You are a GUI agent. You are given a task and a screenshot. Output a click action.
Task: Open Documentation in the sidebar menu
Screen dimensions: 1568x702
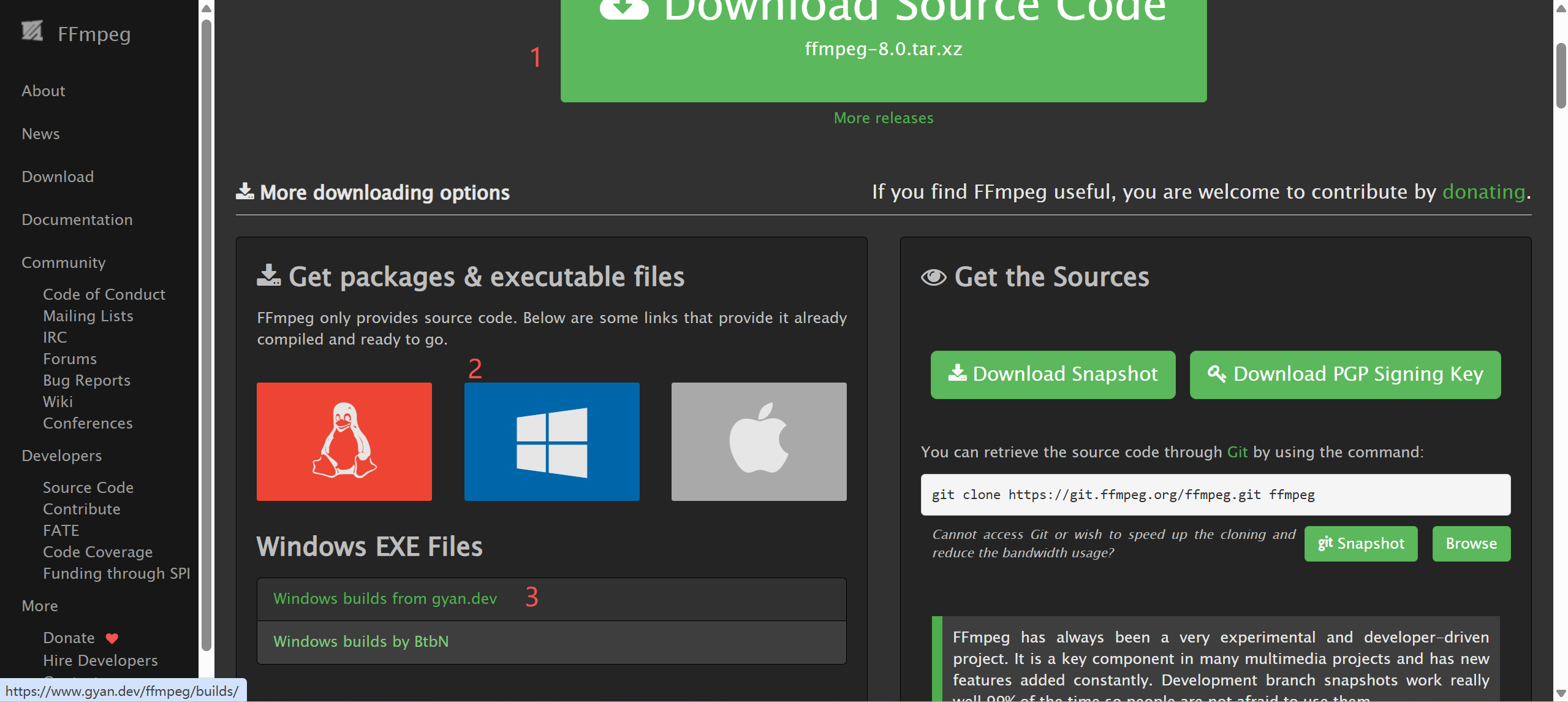point(77,219)
